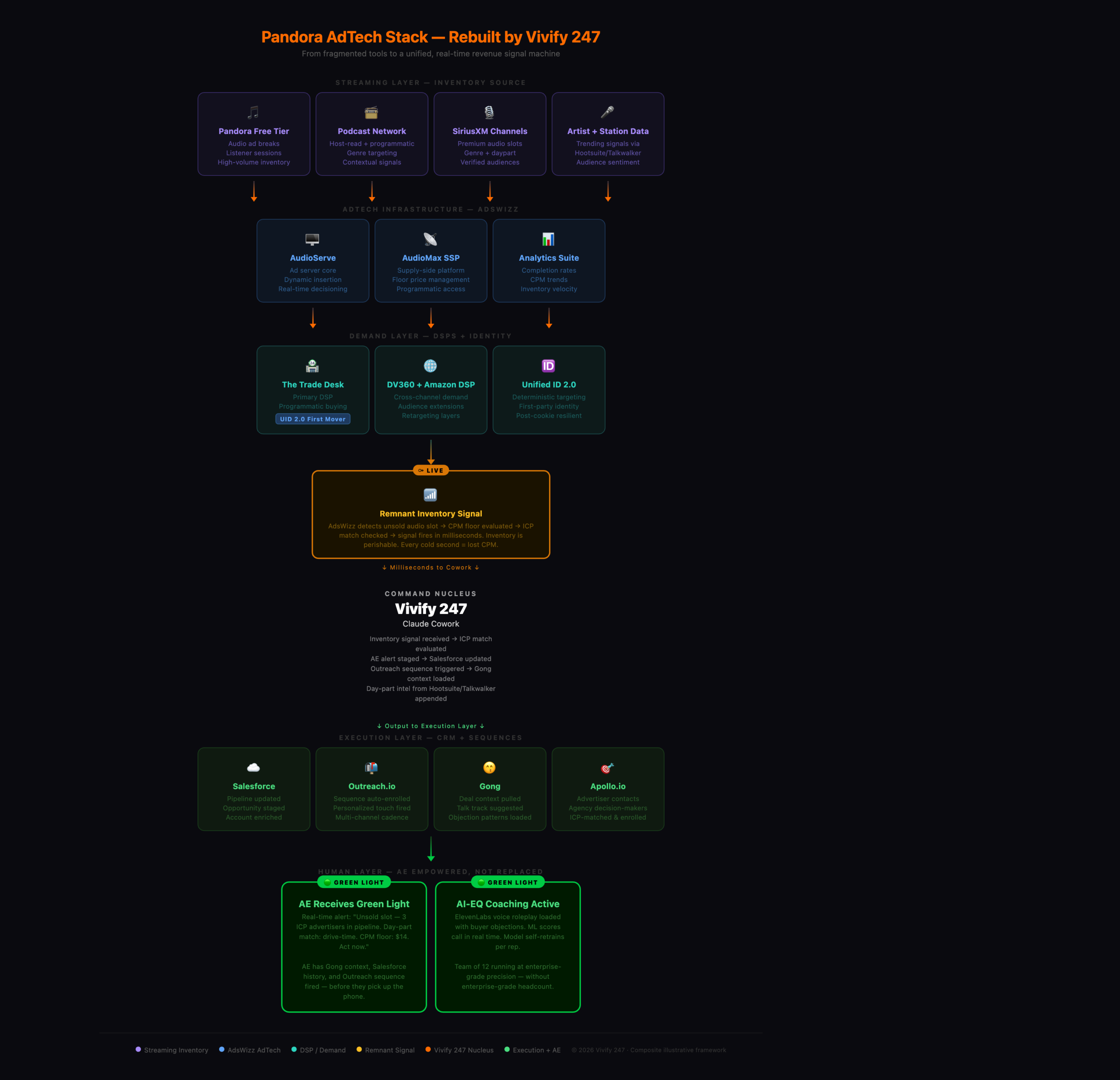Click GREEN LIGHT badge on AI-EQ Coaching Active
The height and width of the screenshot is (1080, 1120).
[x=508, y=882]
